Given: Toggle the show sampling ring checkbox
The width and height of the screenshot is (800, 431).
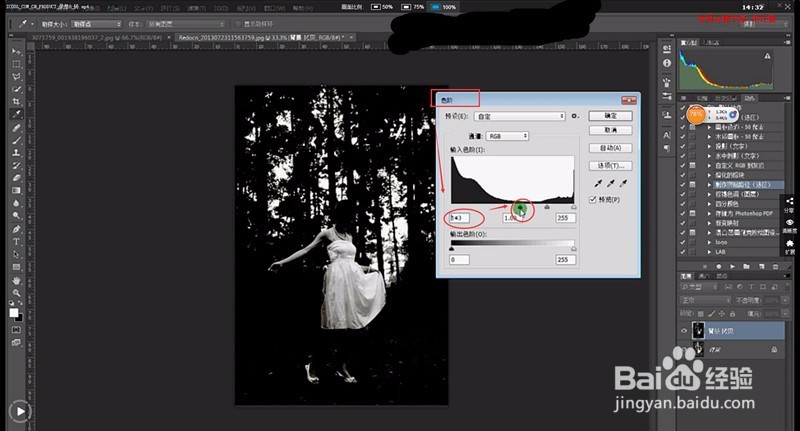Looking at the screenshot, I should 238,24.
